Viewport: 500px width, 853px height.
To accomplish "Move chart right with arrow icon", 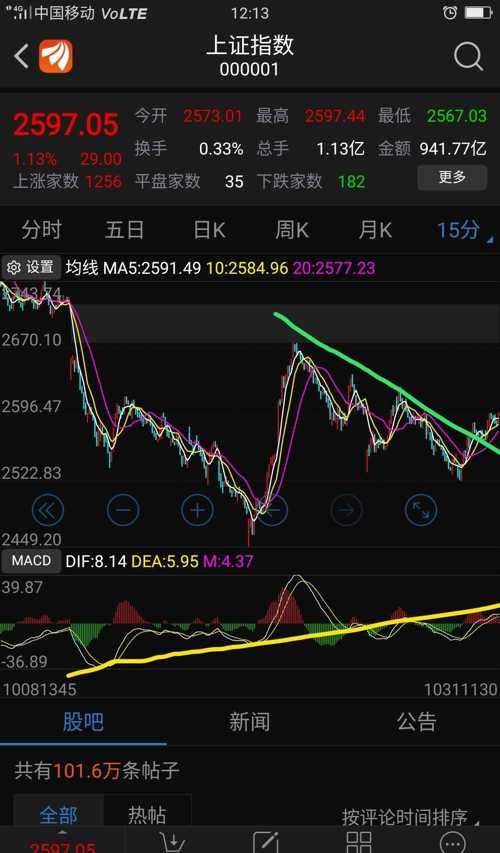I will [347, 510].
